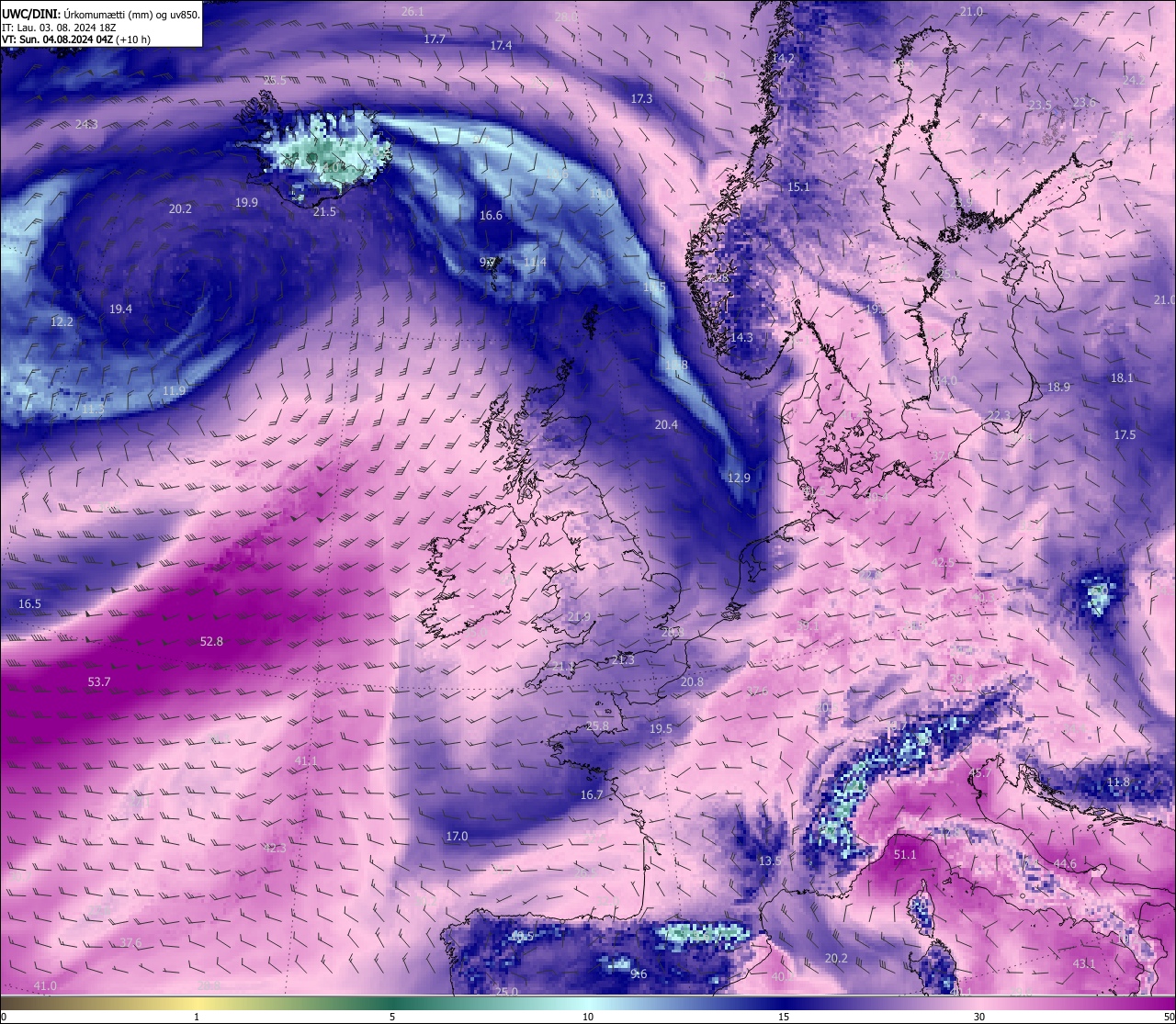Click the 5 tick label on the color bar

(392, 1016)
